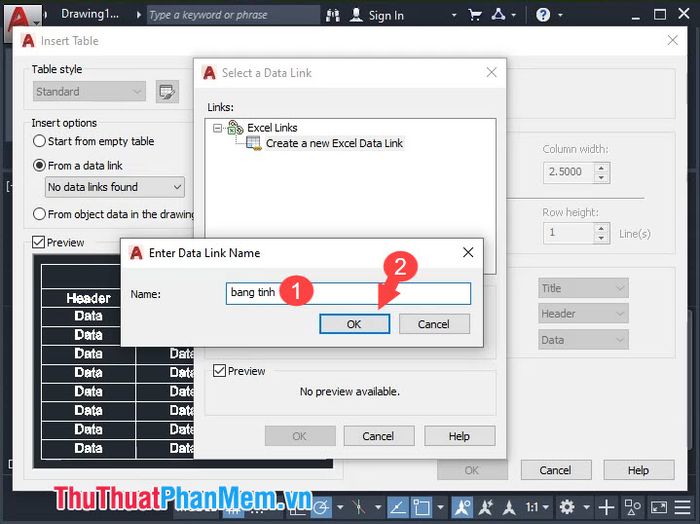Launch the Table Style dialog icon
The height and width of the screenshot is (524, 700).
pyautogui.click(x=167, y=92)
